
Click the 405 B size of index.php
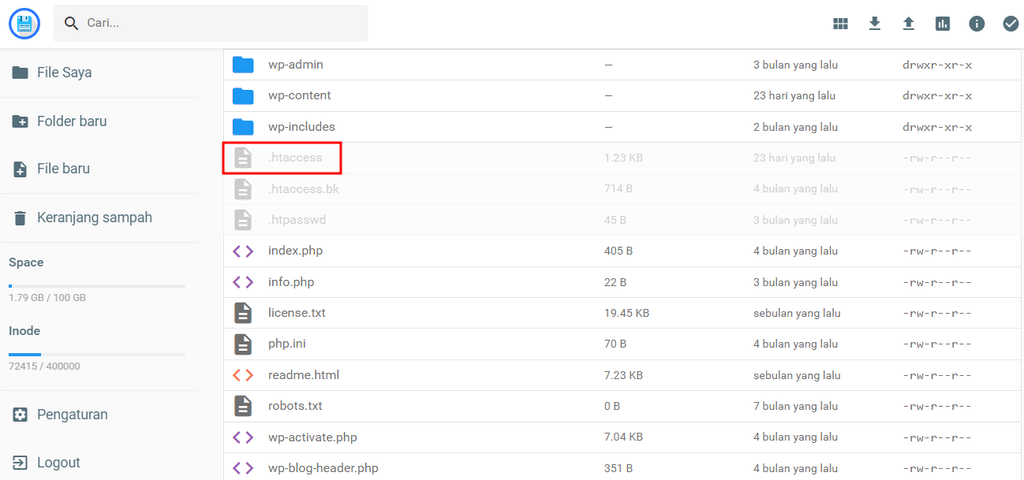coord(618,251)
